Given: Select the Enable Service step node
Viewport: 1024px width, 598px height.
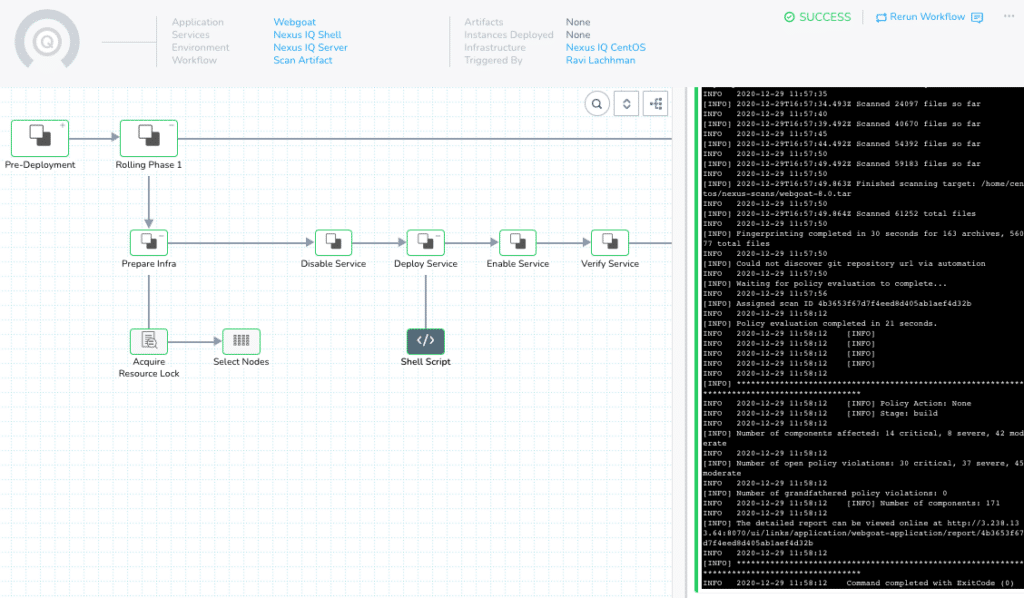Looking at the screenshot, I should tap(518, 242).
